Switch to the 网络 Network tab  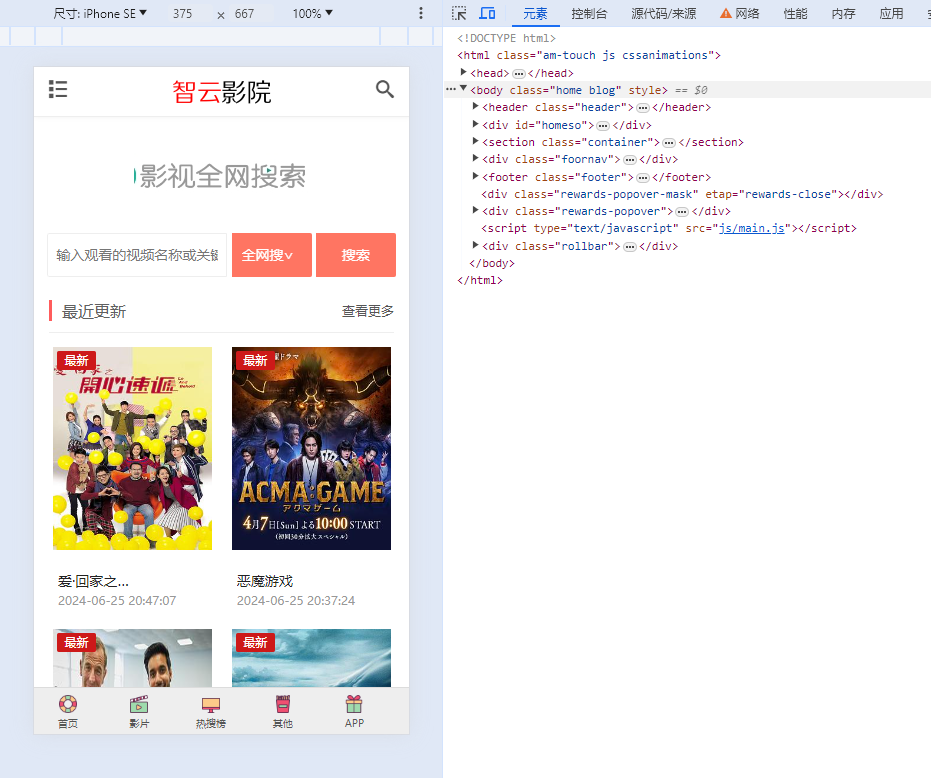point(740,14)
